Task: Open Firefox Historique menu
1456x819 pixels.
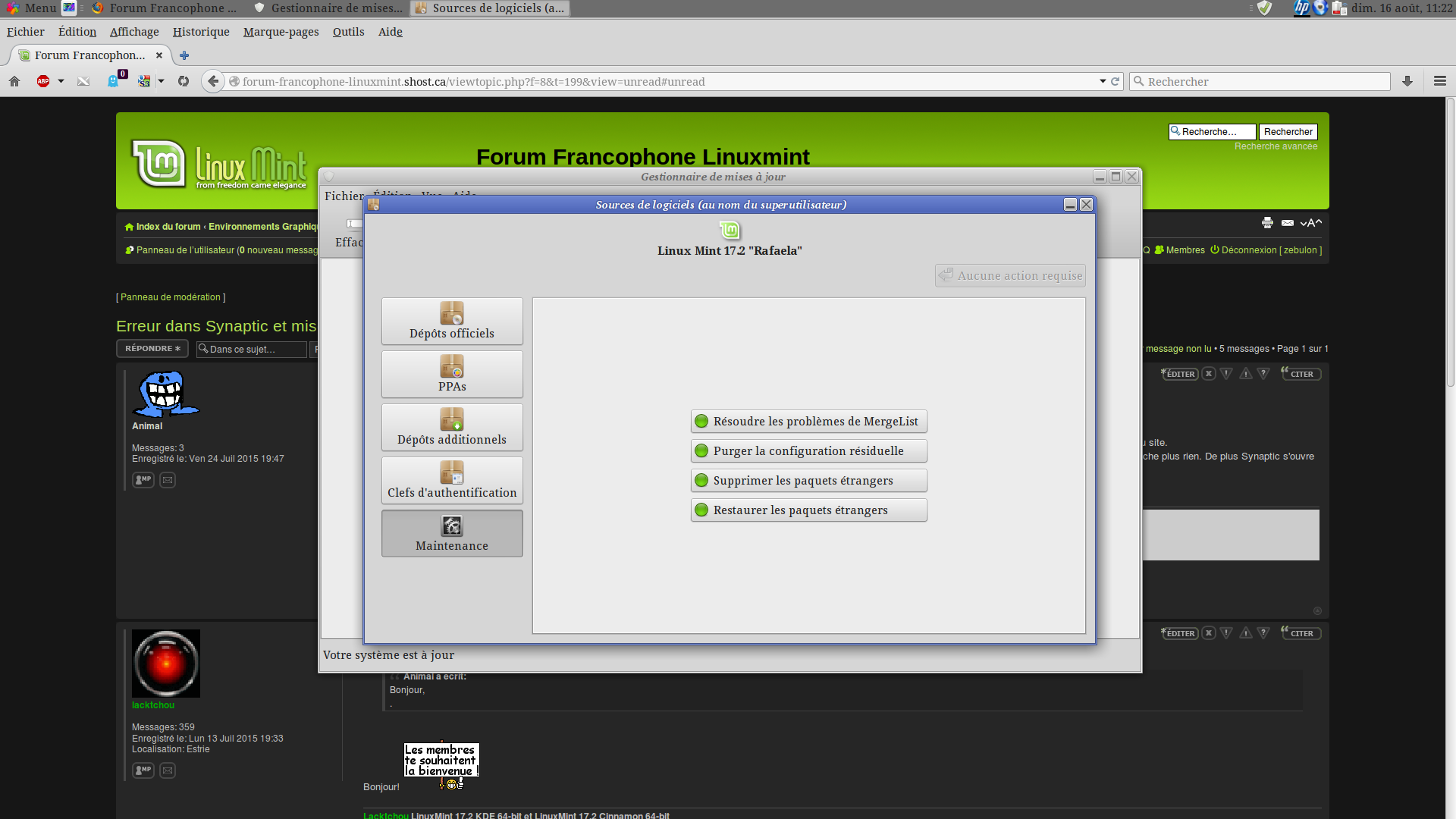Action: pyautogui.click(x=201, y=32)
